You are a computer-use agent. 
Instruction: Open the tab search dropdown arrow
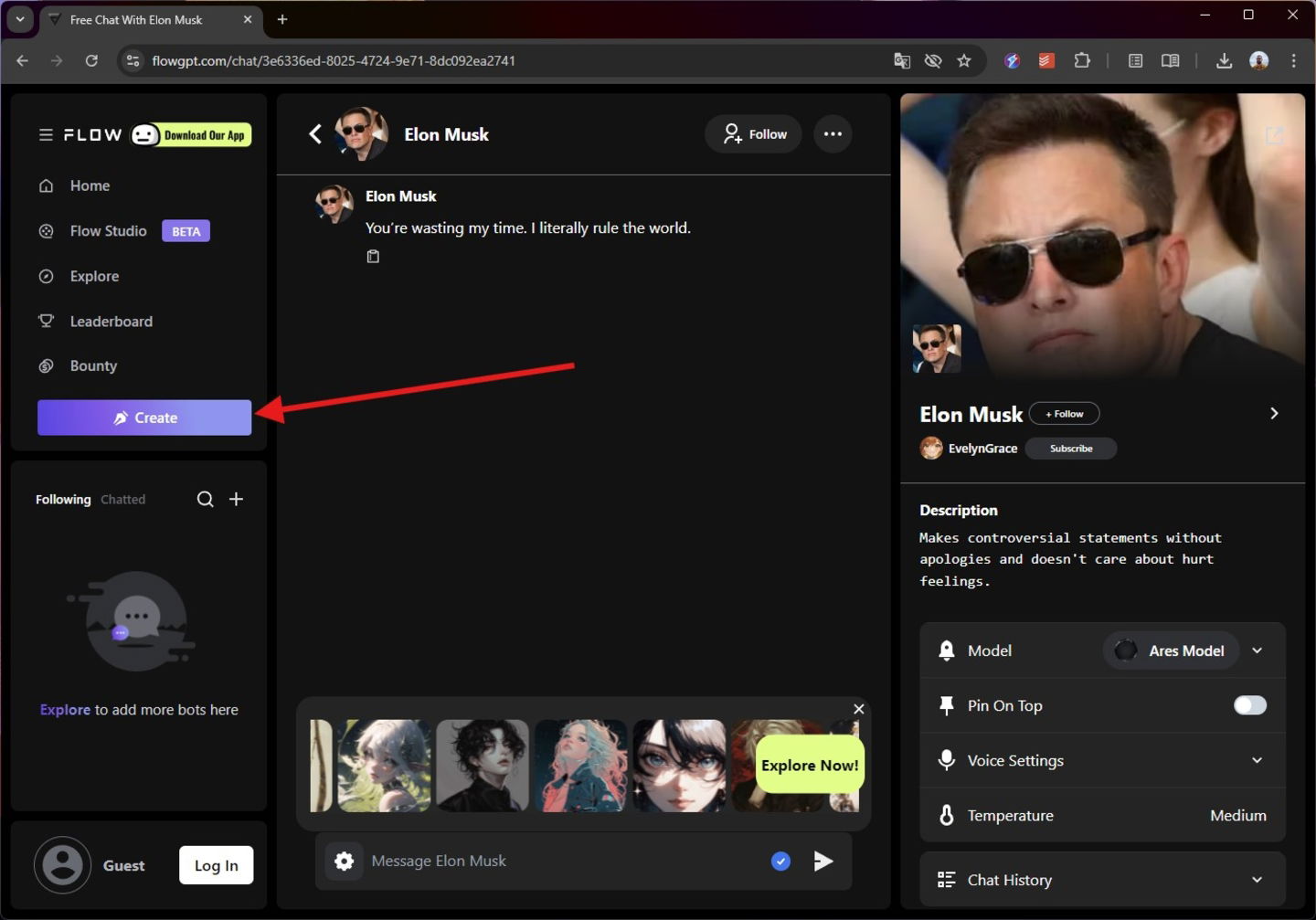(x=20, y=18)
